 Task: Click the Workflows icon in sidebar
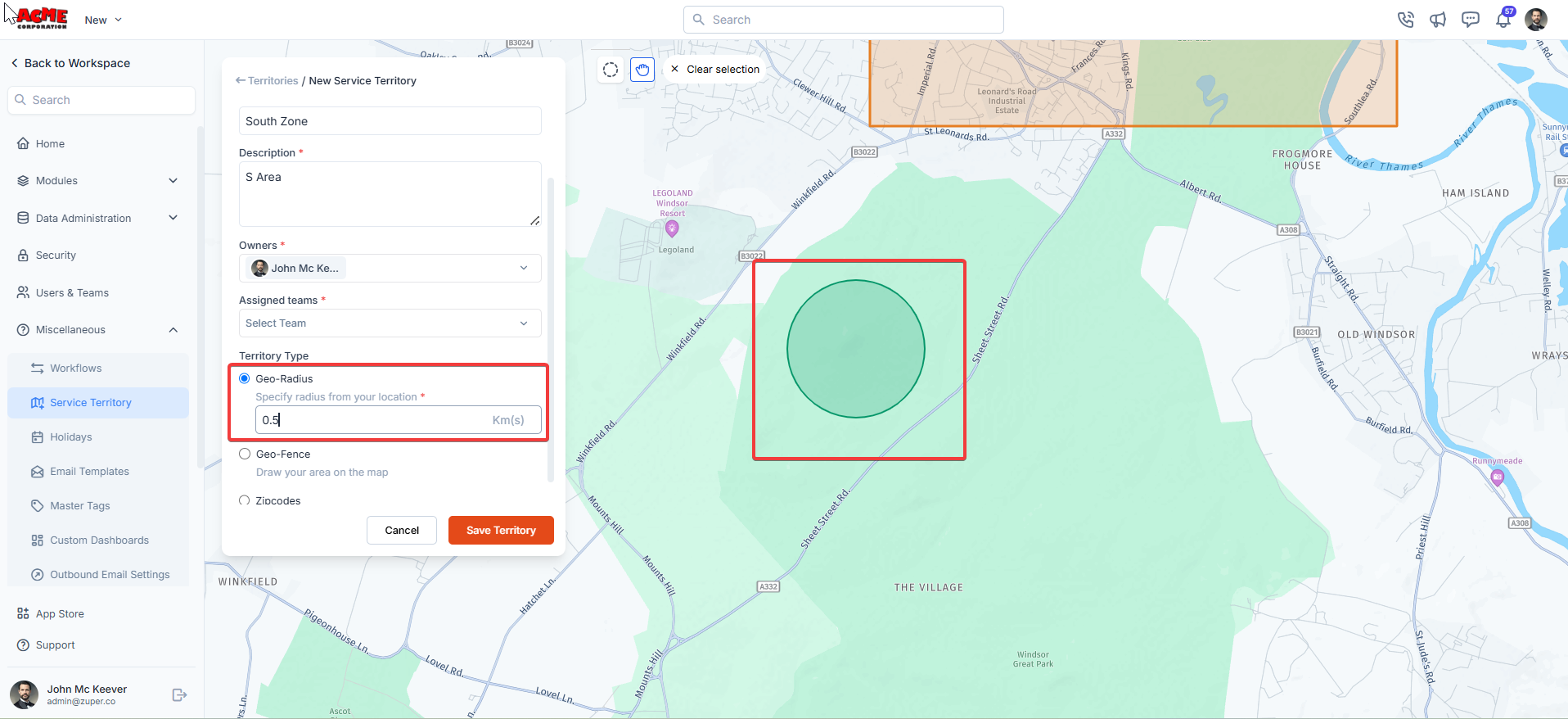pos(38,369)
